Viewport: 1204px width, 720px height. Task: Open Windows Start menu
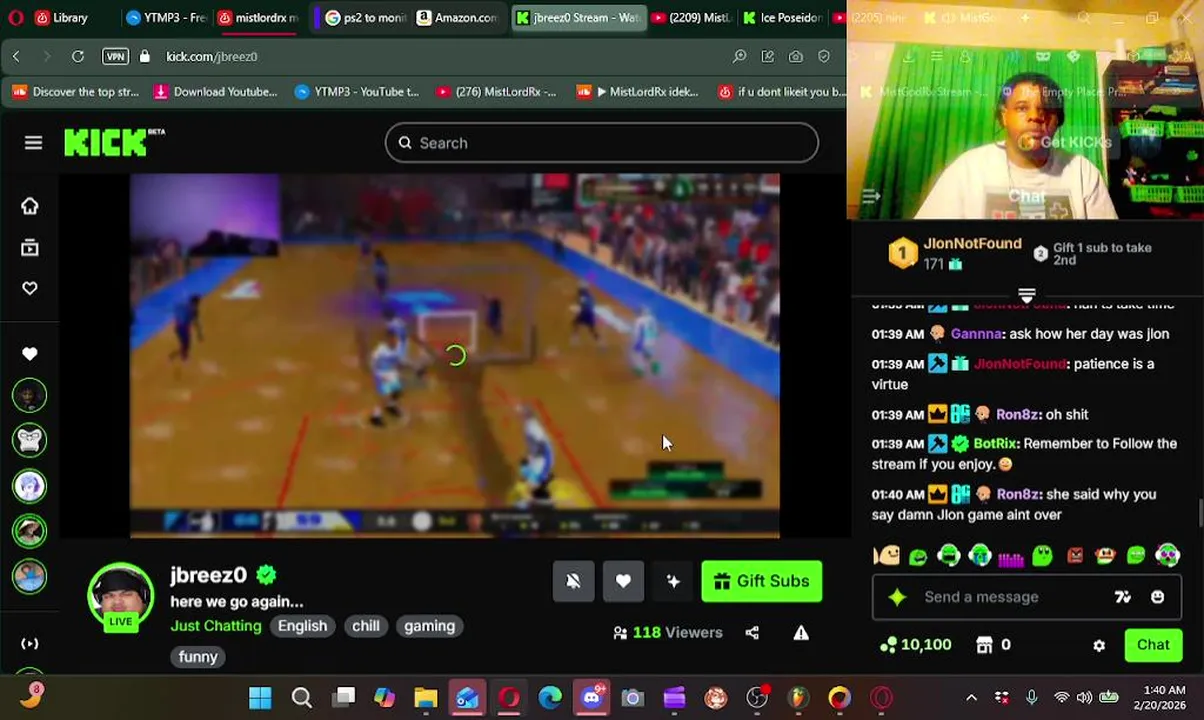[260, 698]
